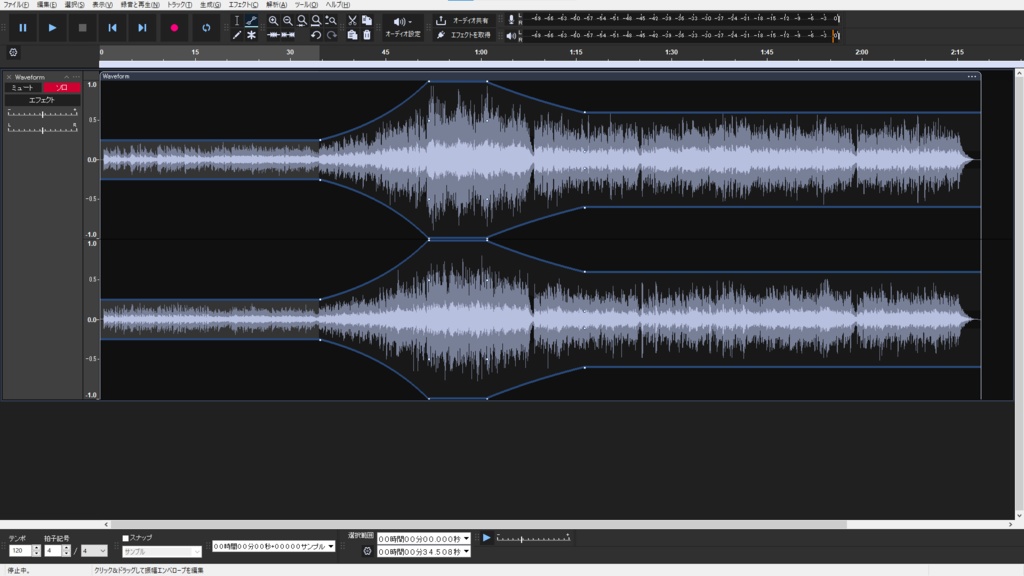Select the Envelope tool
This screenshot has height=576, width=1024.
tap(252, 21)
